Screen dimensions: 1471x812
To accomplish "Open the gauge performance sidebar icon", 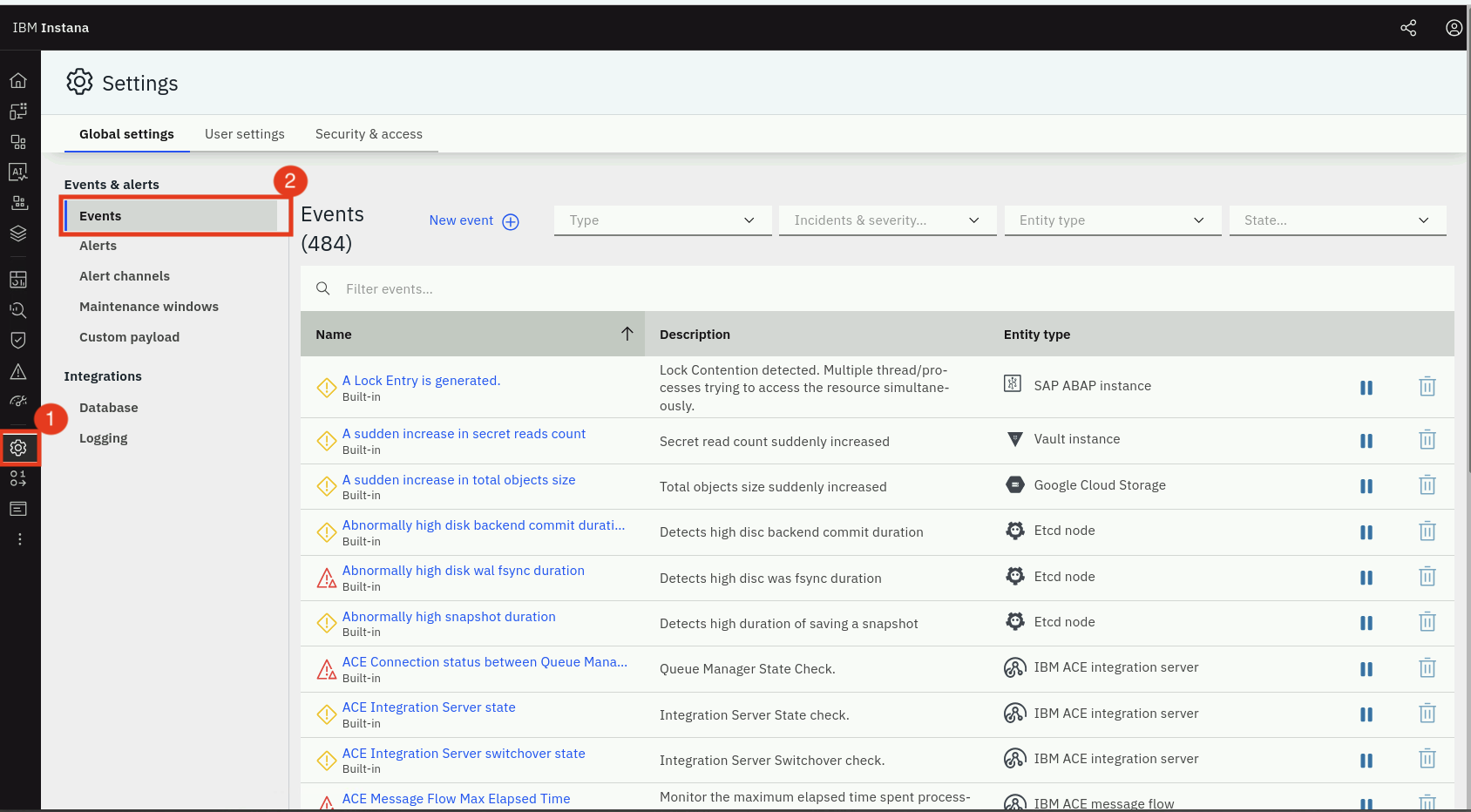I will tap(18, 402).
